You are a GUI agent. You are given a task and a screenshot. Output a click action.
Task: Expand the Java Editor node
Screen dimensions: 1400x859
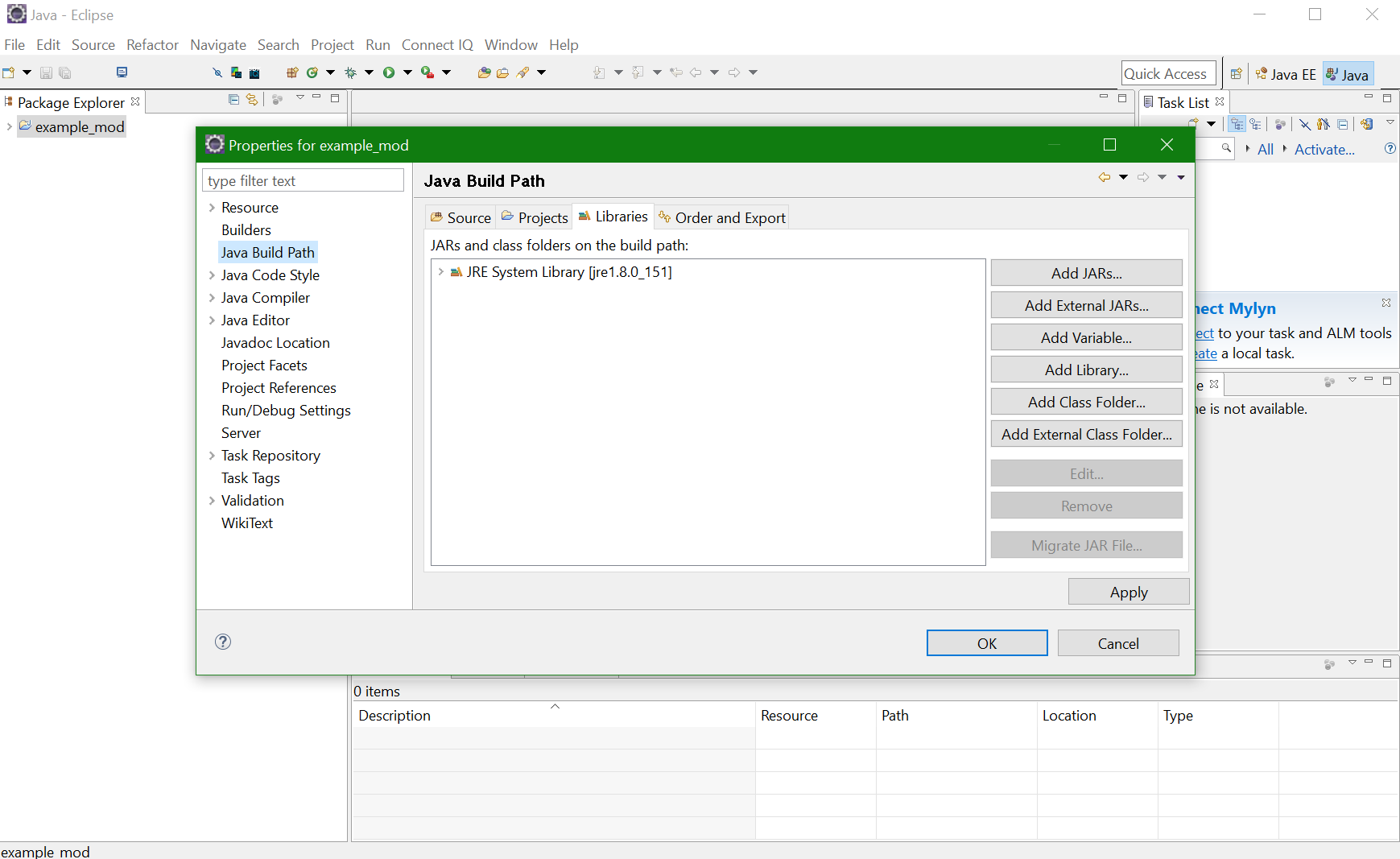212,320
